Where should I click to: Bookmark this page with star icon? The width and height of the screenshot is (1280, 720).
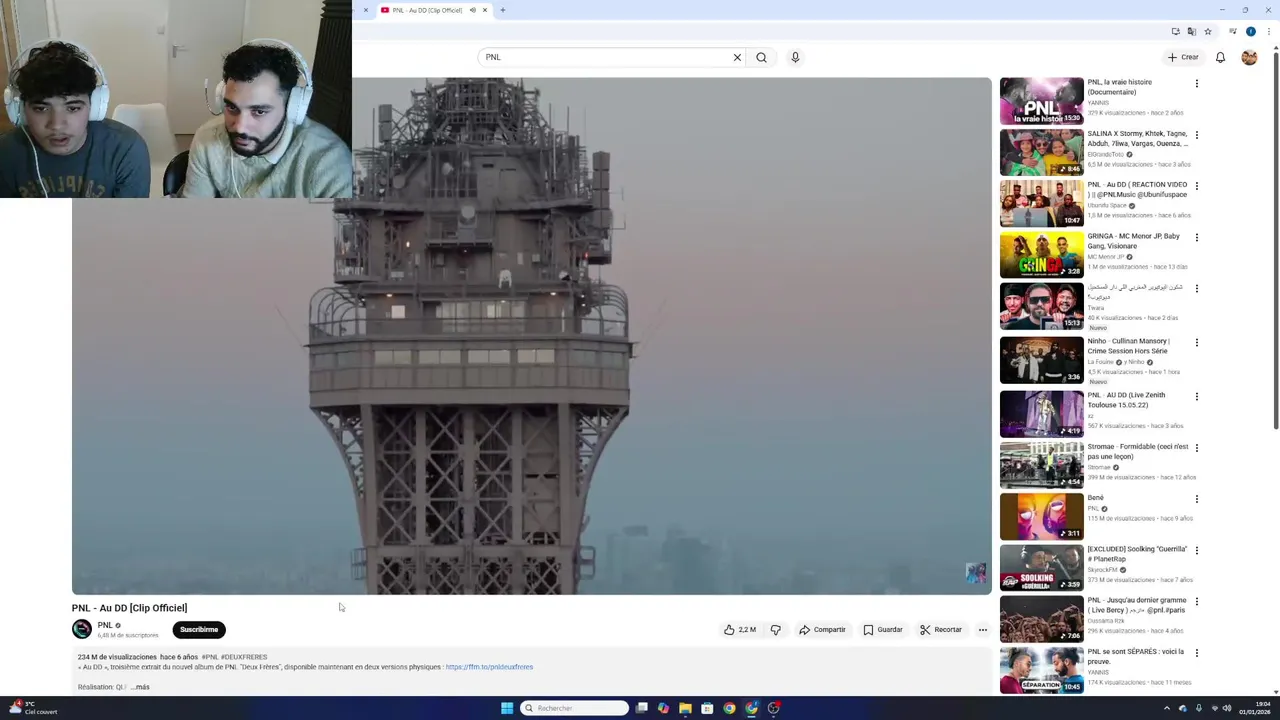1208,32
